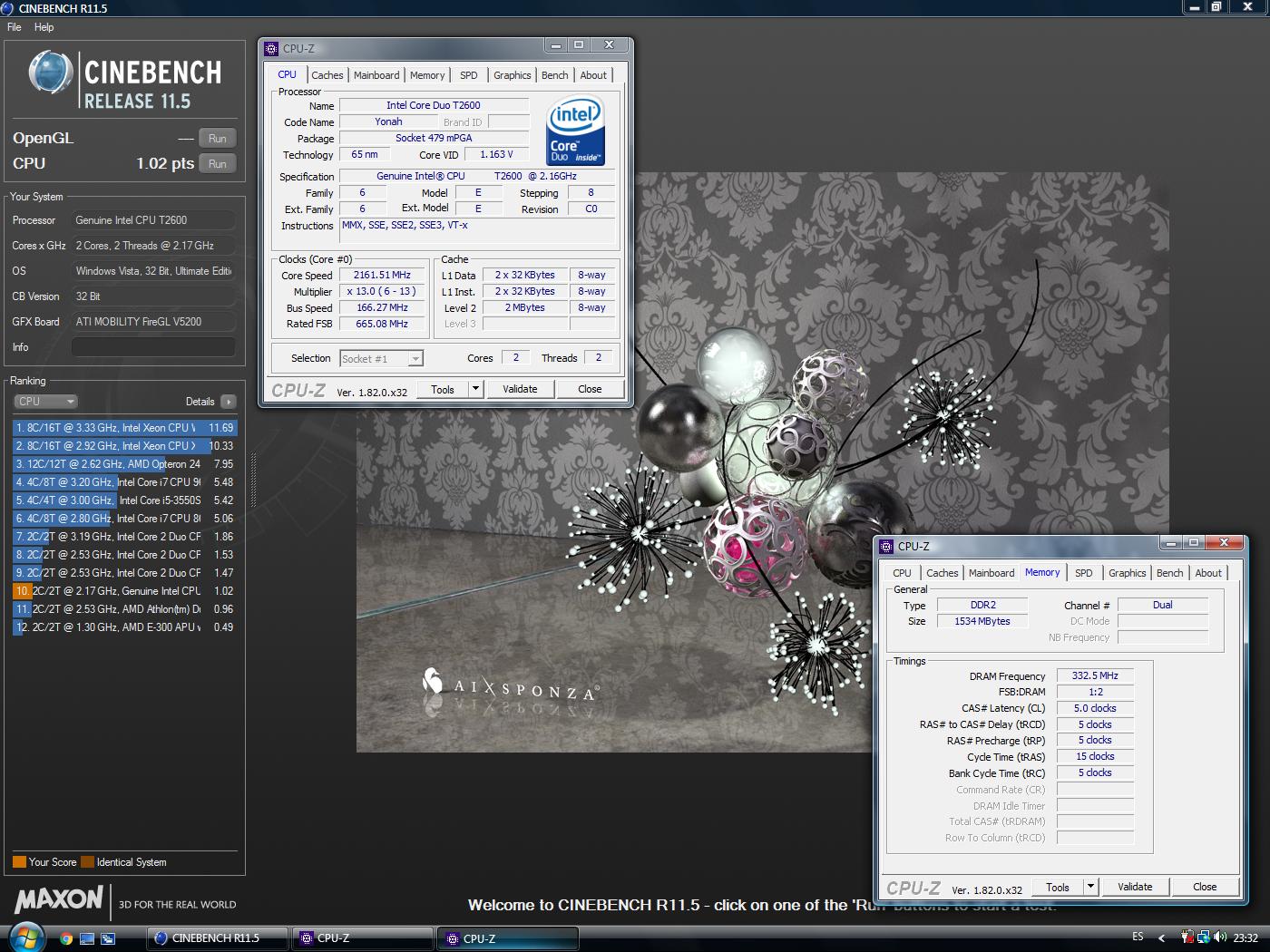
Task: Open Tools dropdown arrow in lower CPU-Z window
Action: 1090,887
